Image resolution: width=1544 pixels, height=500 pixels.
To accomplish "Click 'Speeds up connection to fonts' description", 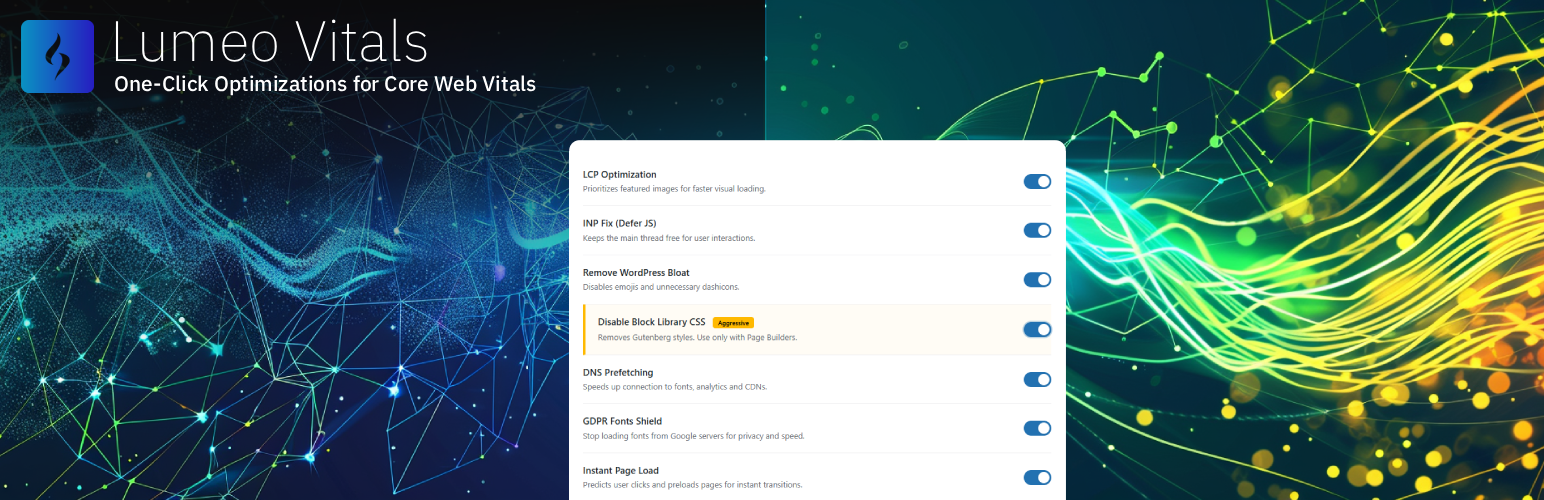I will click(x=675, y=387).
